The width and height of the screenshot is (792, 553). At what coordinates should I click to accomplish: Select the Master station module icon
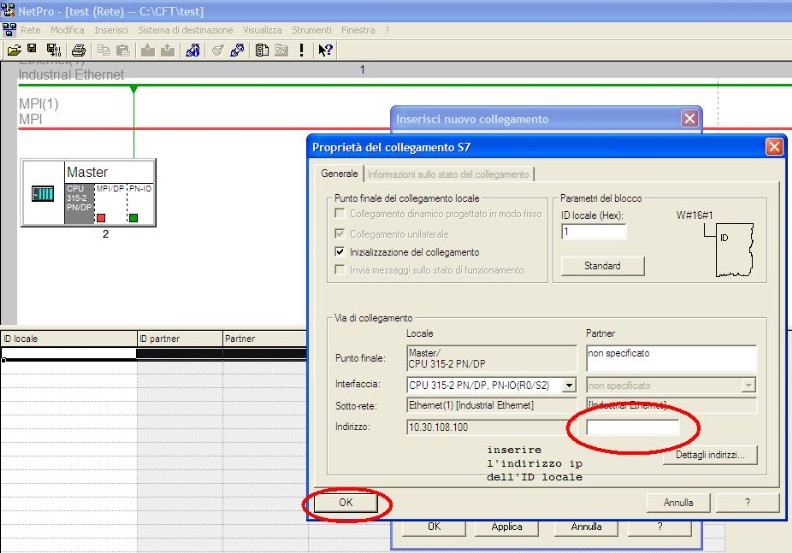click(x=42, y=193)
